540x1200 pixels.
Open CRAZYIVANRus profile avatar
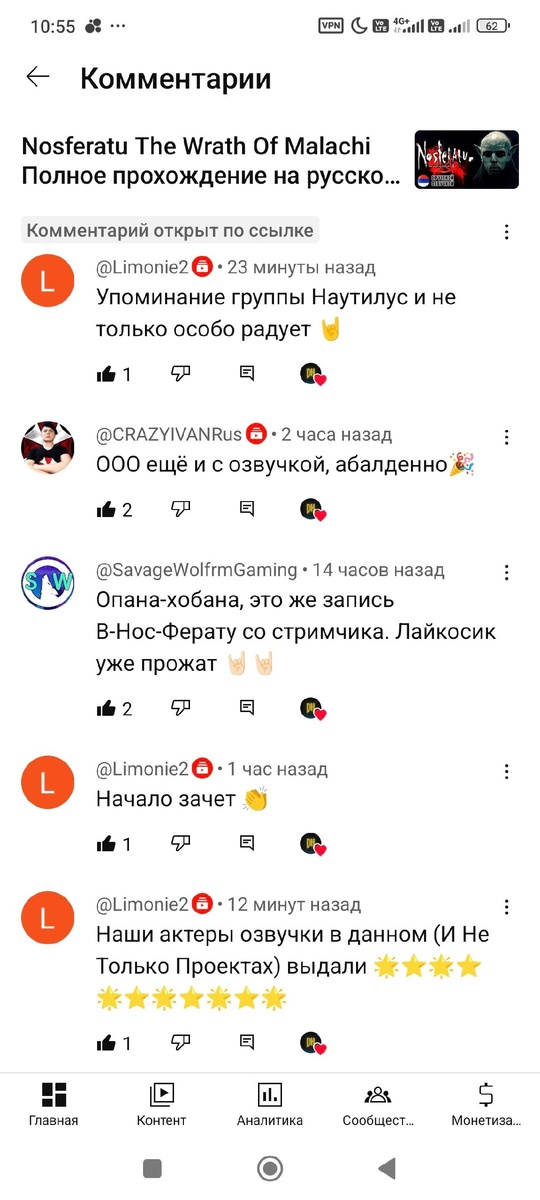click(48, 447)
